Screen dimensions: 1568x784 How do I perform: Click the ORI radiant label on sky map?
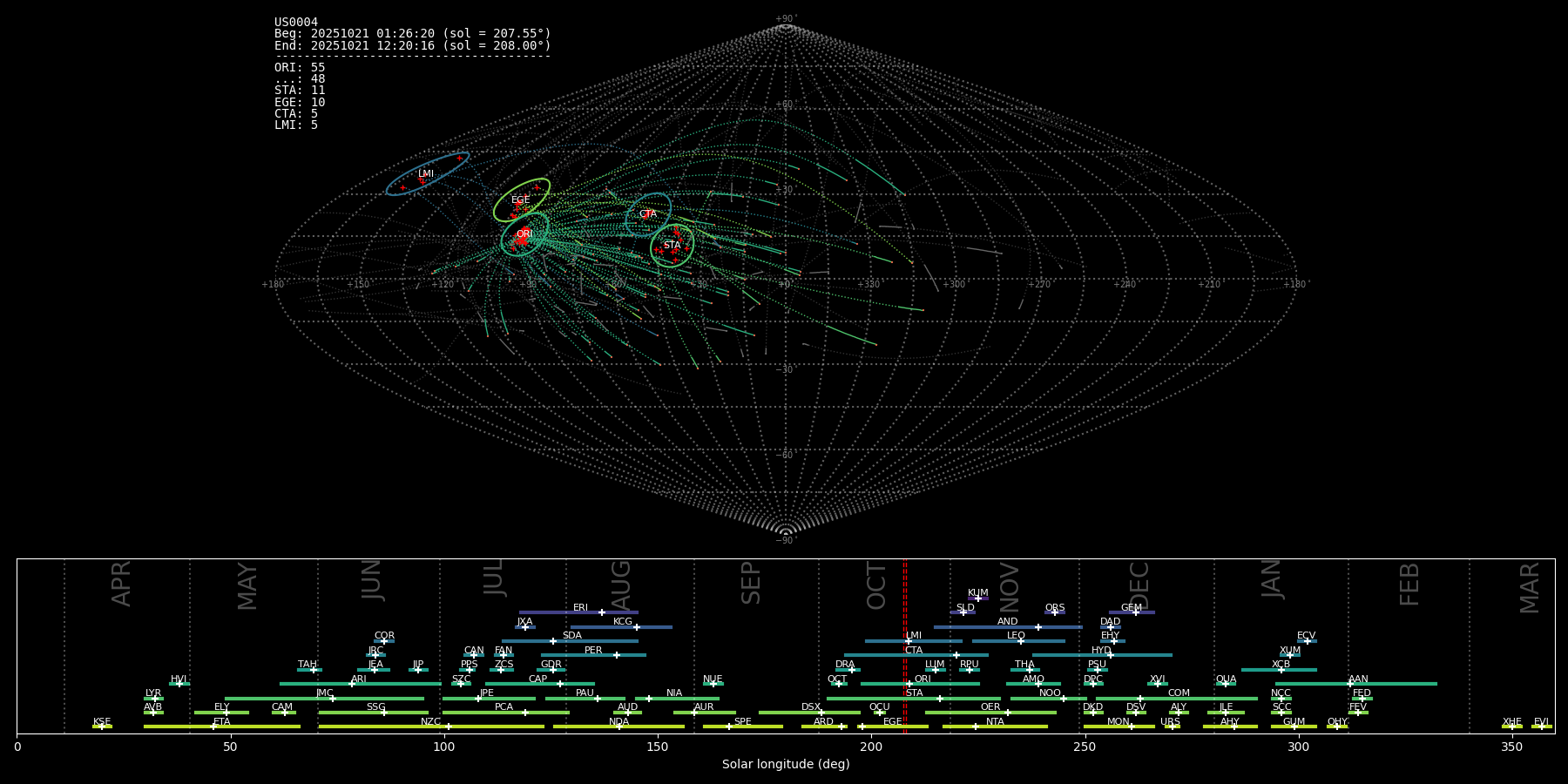(524, 233)
